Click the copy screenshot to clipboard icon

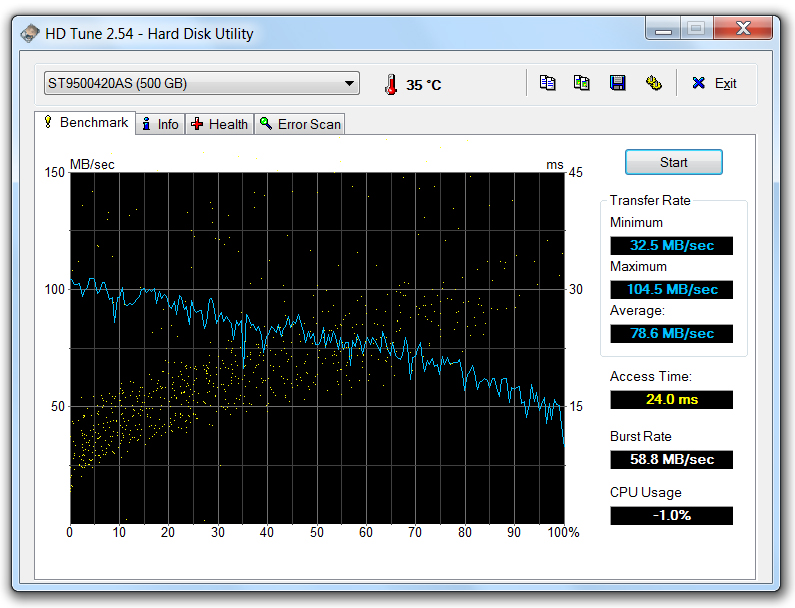click(x=581, y=83)
